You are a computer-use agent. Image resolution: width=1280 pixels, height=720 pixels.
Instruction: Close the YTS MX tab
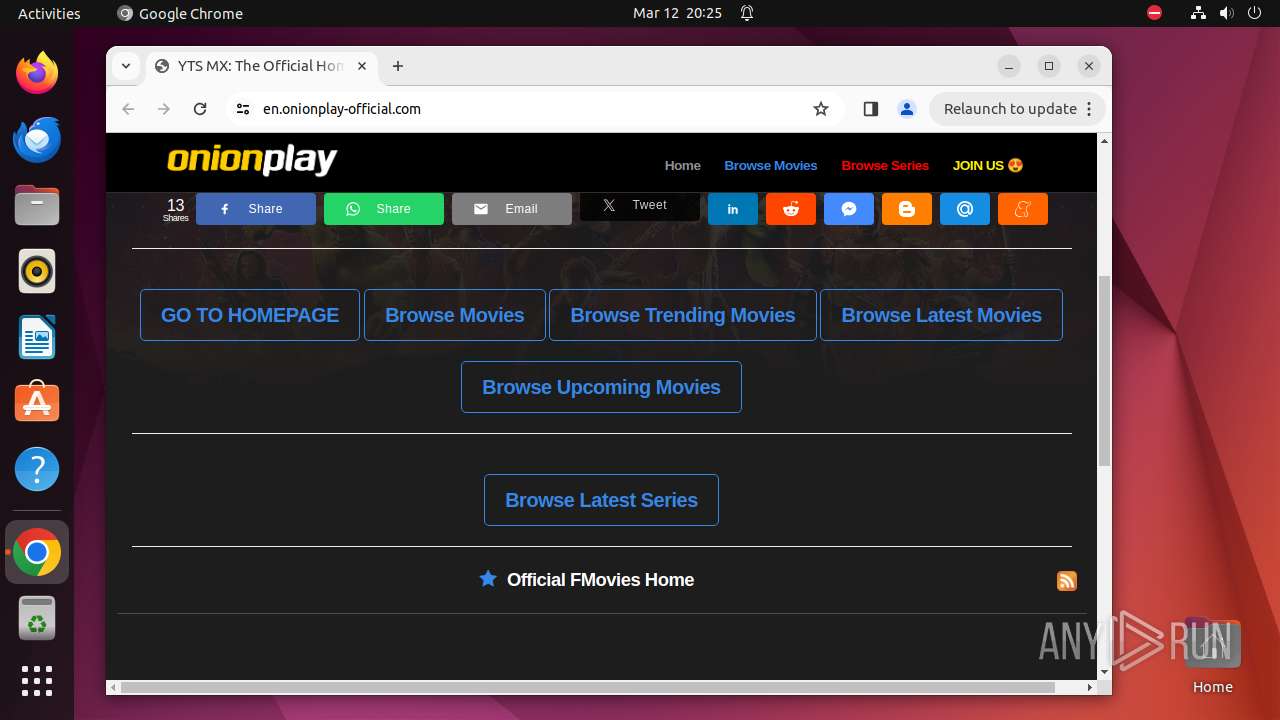(x=362, y=66)
